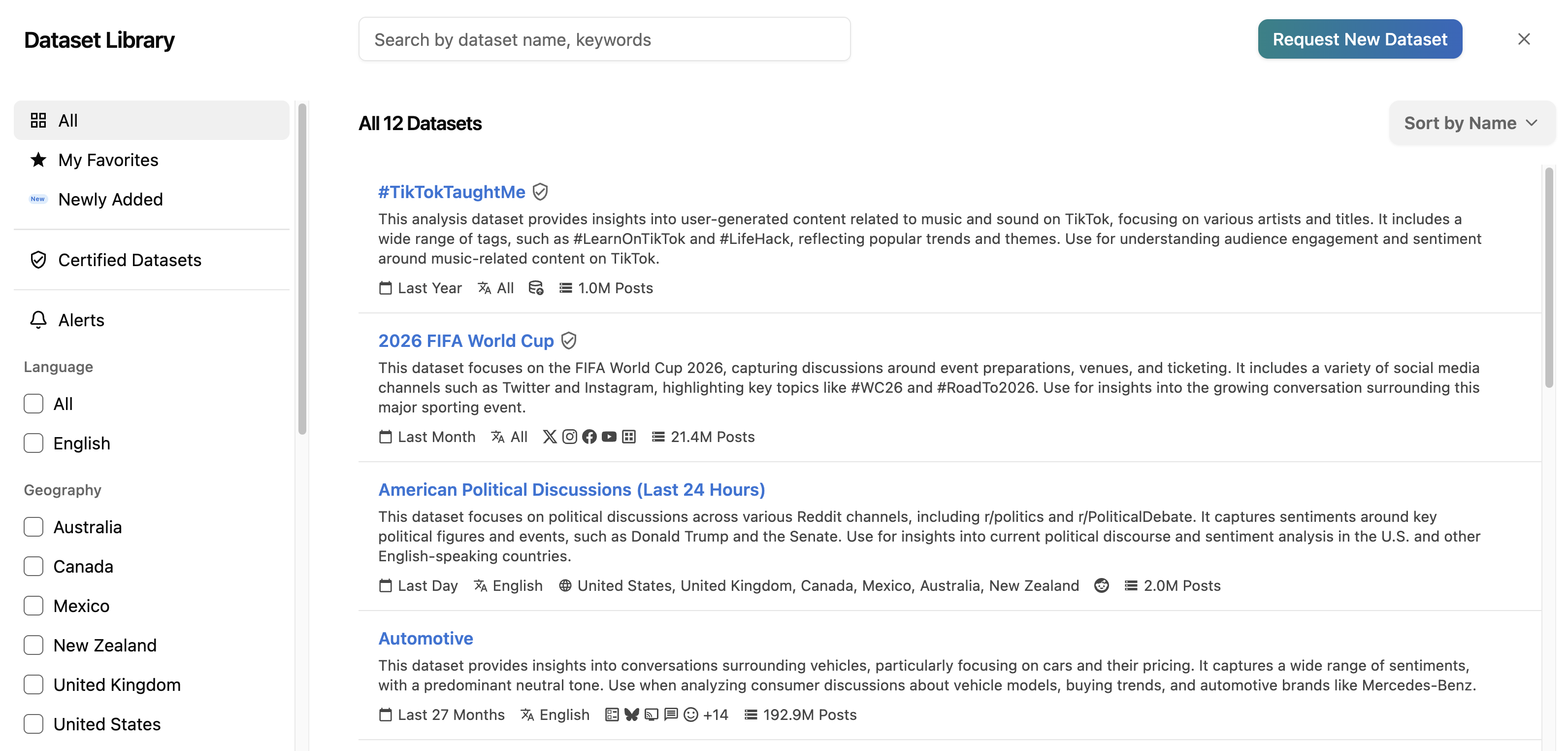Click the 'Last 27 Months' date range text
This screenshot has width=1568, height=751.
451,715
